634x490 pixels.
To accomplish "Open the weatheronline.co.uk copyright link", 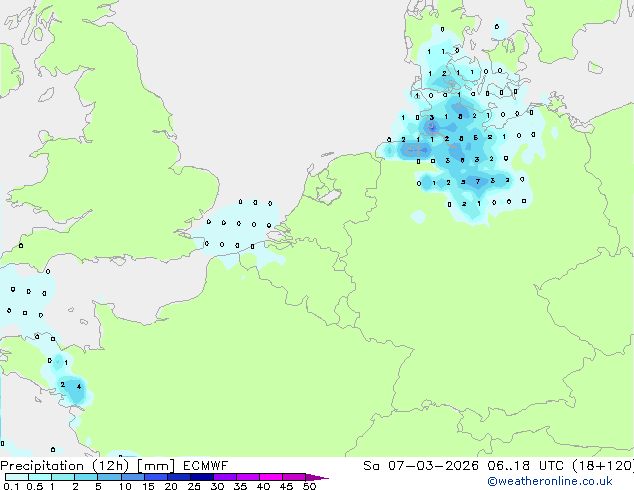I will 549,481.
